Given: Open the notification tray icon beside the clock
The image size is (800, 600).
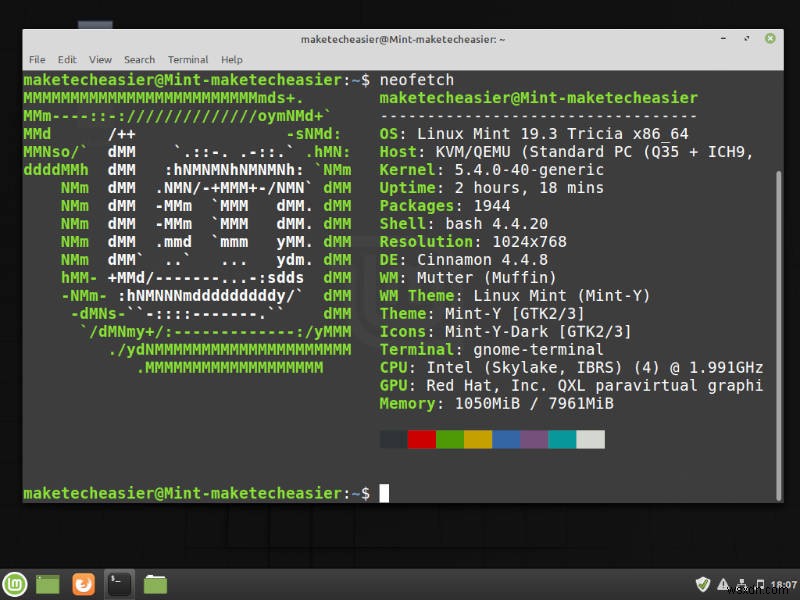Looking at the screenshot, I should pos(762,584).
